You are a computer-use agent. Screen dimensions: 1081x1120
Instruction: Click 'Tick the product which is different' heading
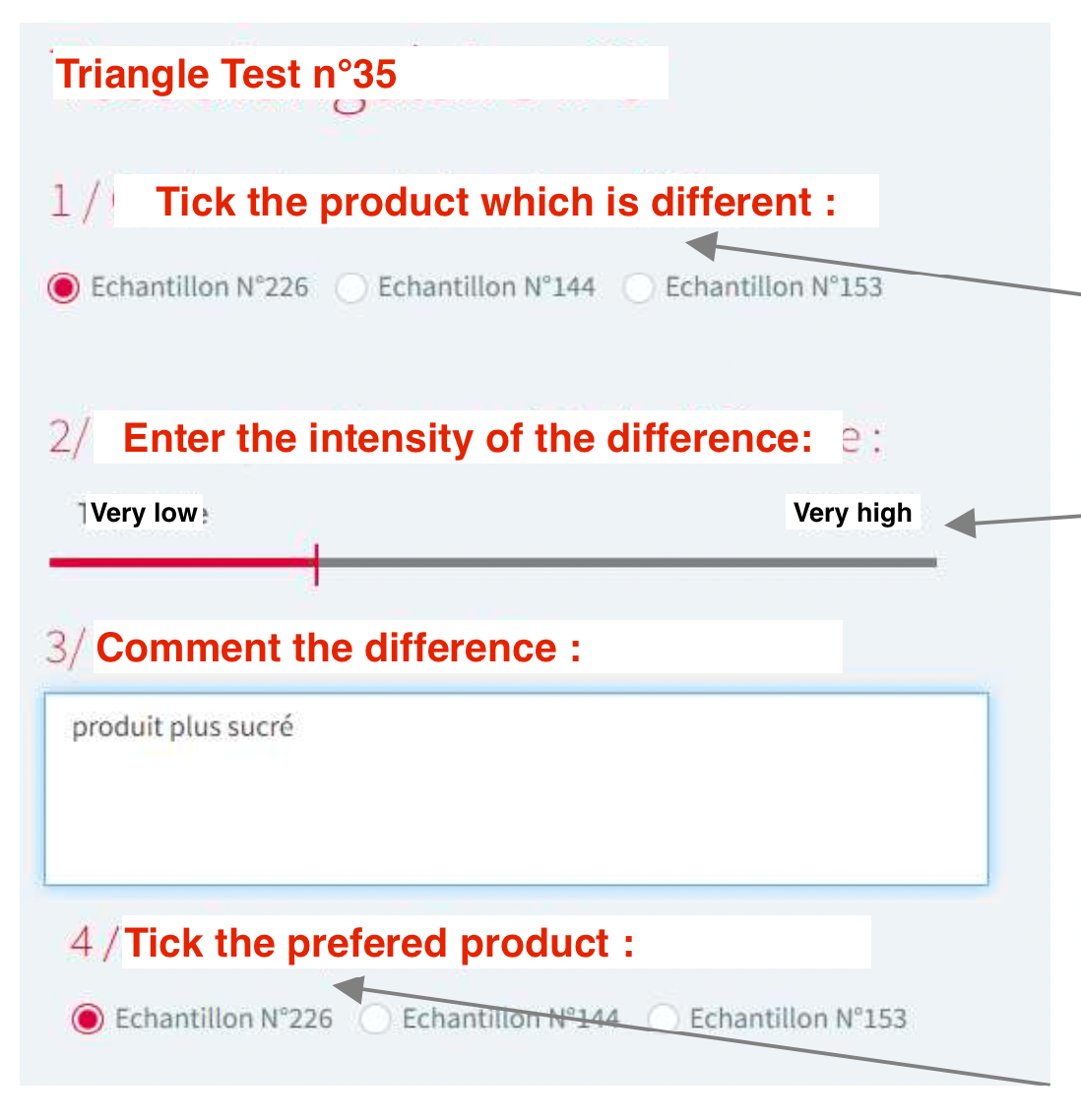(495, 202)
